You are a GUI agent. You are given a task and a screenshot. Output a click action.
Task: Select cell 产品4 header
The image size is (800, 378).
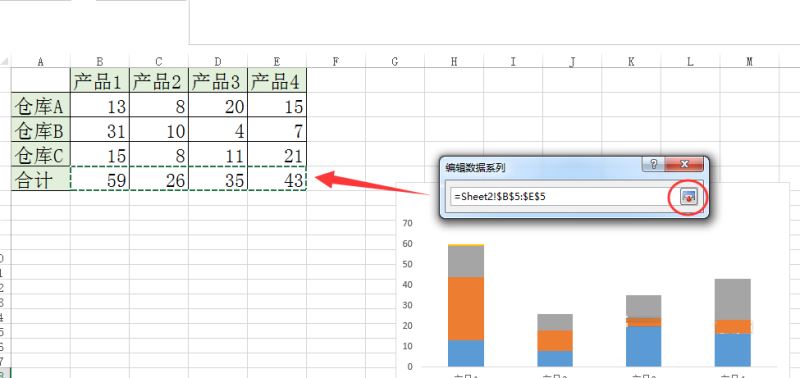tap(277, 80)
